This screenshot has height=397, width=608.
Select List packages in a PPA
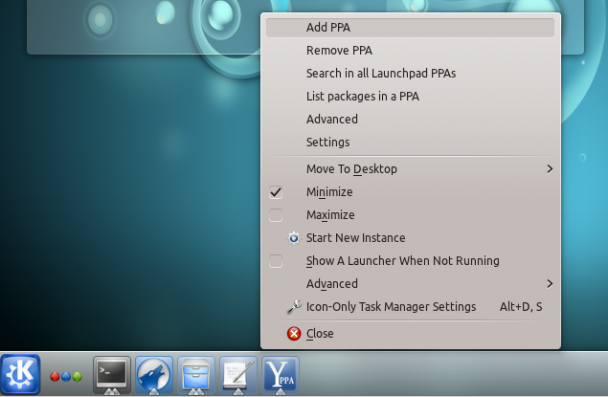[x=410, y=96]
